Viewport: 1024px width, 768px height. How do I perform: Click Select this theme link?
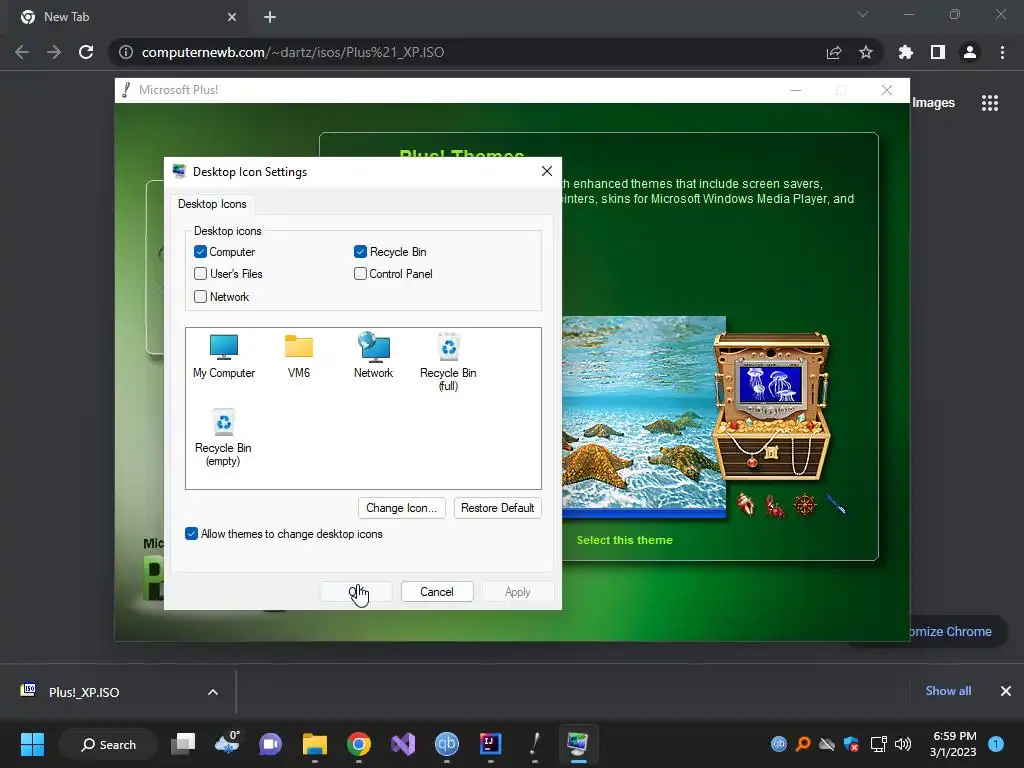(624, 540)
